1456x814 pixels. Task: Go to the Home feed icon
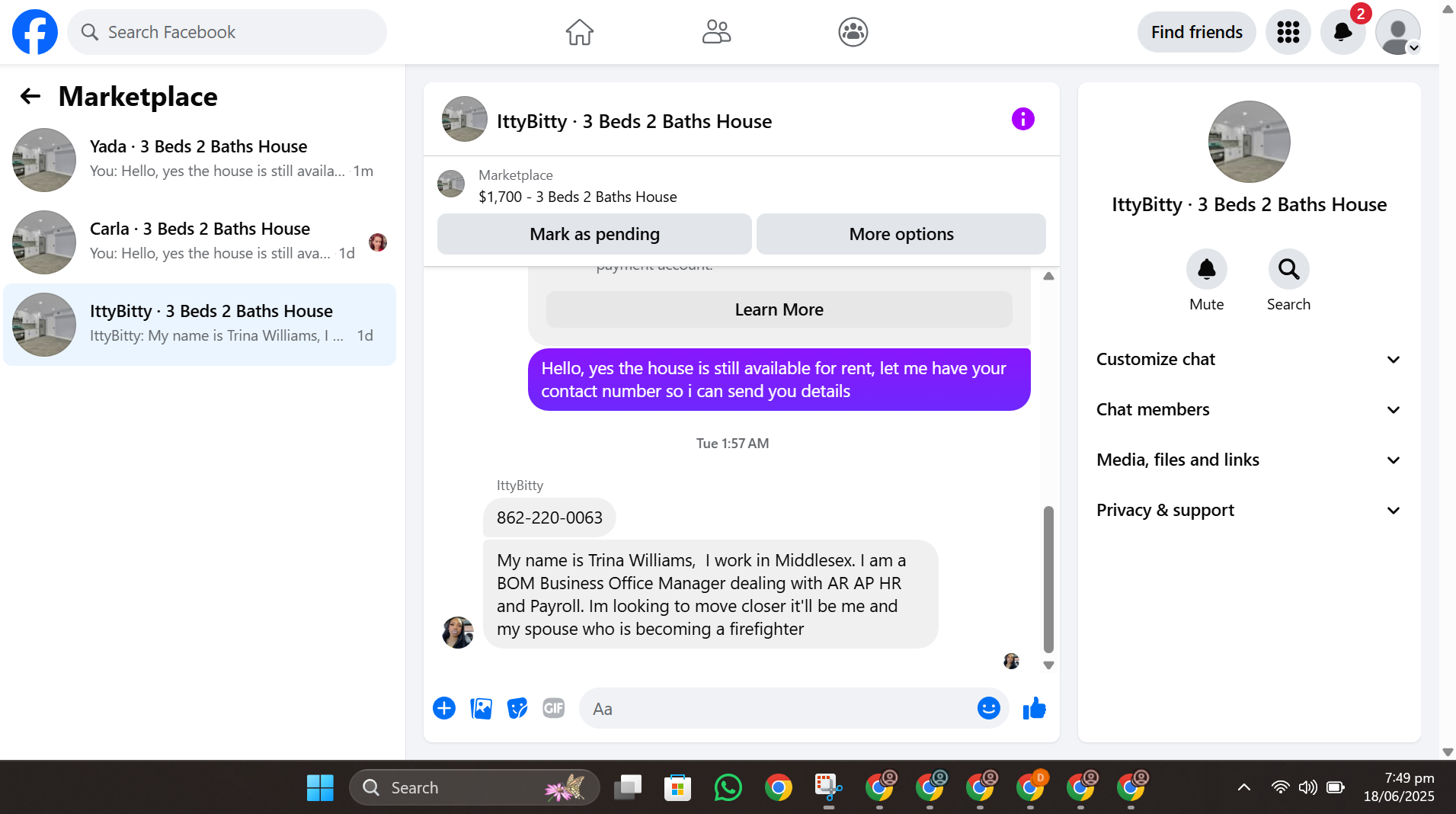pyautogui.click(x=579, y=32)
